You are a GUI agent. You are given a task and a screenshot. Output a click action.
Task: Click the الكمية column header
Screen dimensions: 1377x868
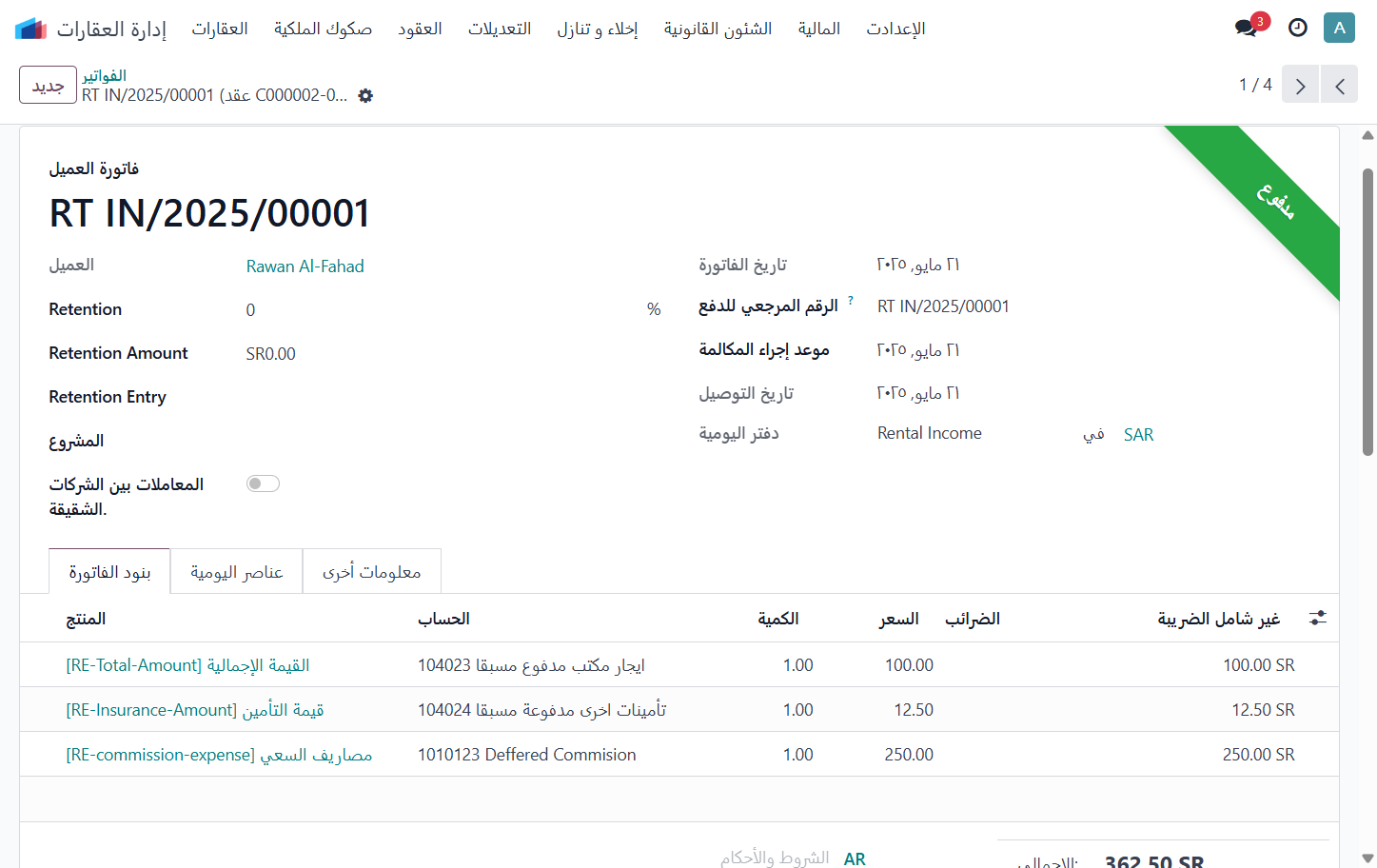pos(777,619)
